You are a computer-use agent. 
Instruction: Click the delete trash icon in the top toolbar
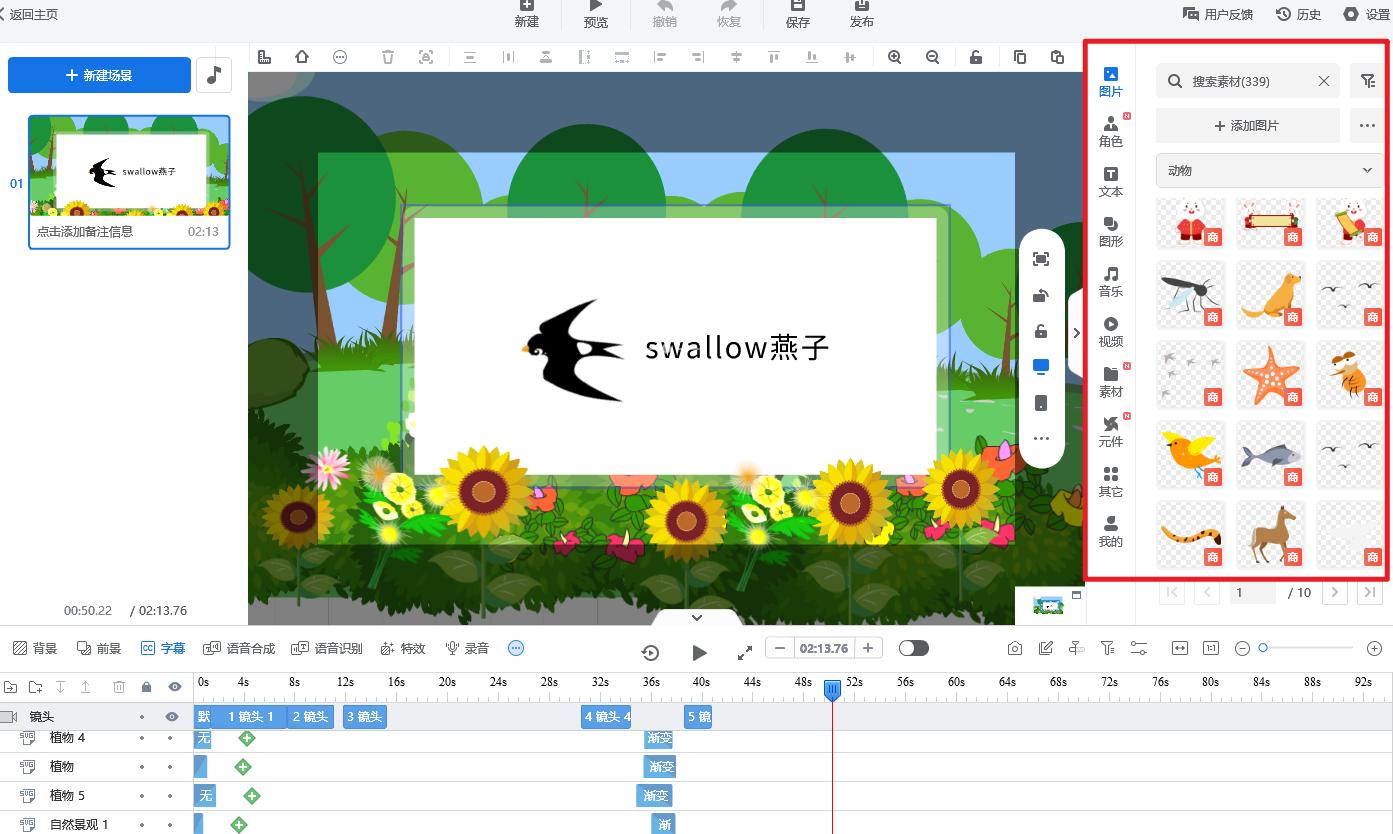coord(387,57)
